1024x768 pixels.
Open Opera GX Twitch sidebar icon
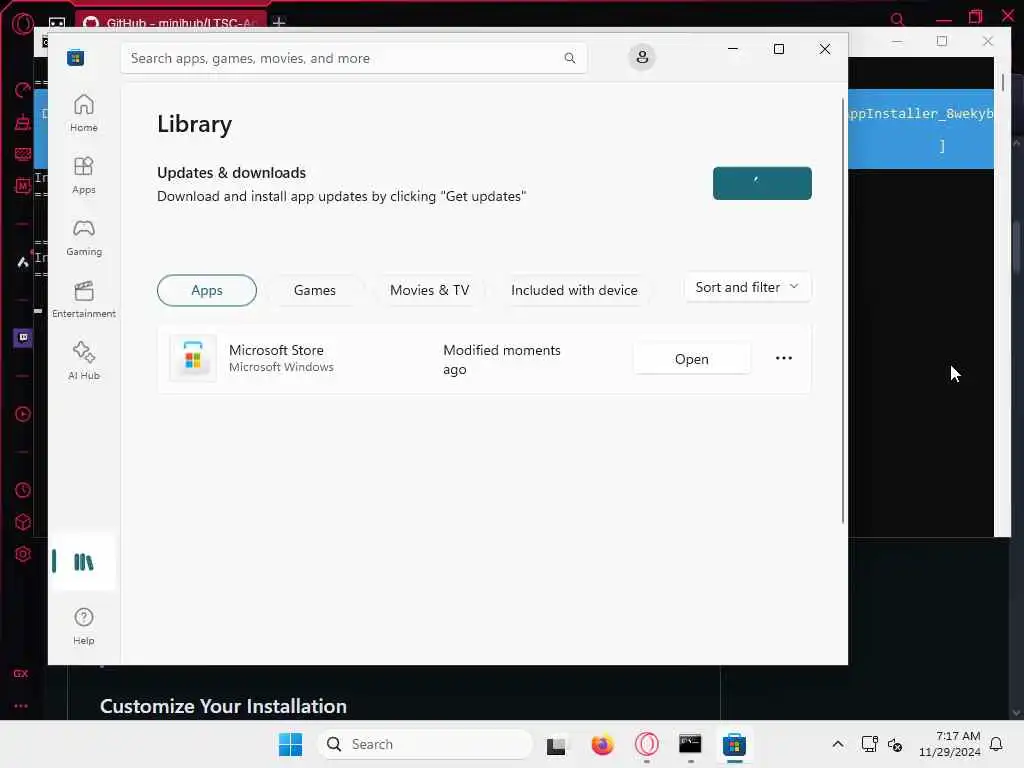click(x=23, y=338)
